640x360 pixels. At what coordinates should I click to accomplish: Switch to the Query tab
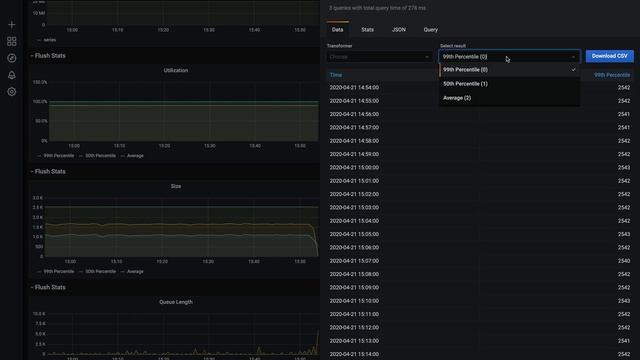[430, 29]
